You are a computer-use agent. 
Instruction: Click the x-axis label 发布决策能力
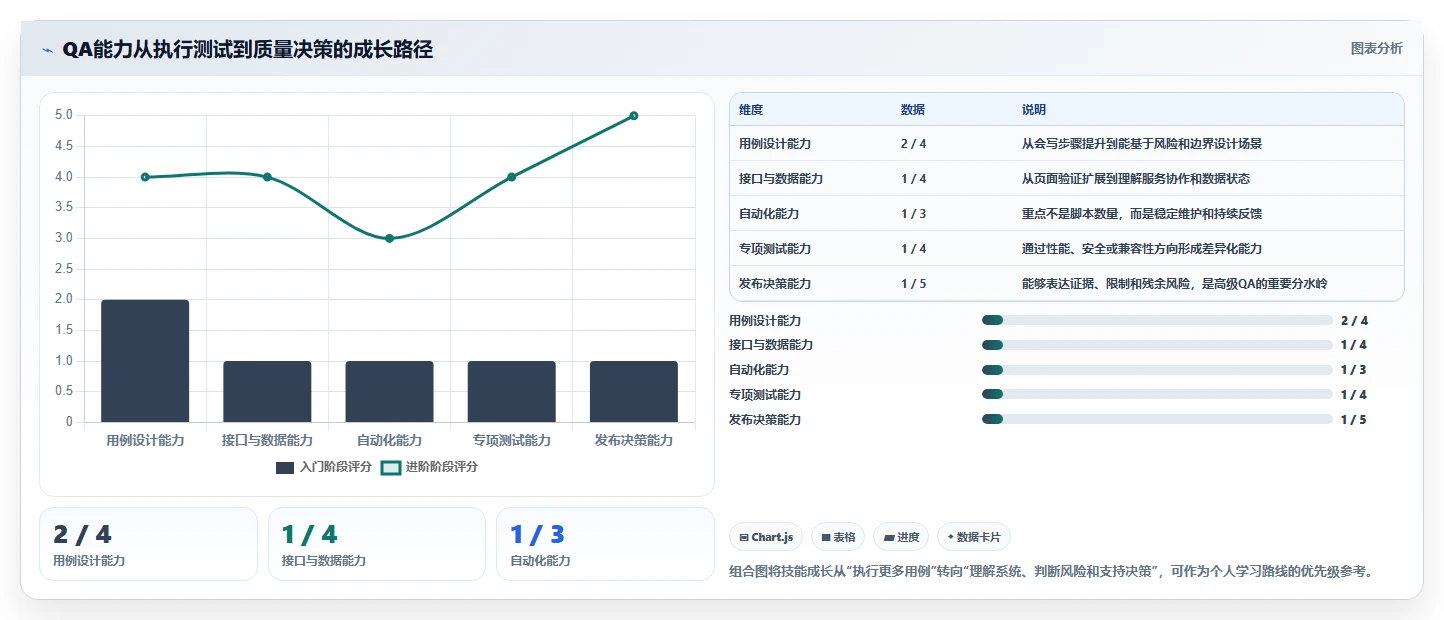click(634, 440)
